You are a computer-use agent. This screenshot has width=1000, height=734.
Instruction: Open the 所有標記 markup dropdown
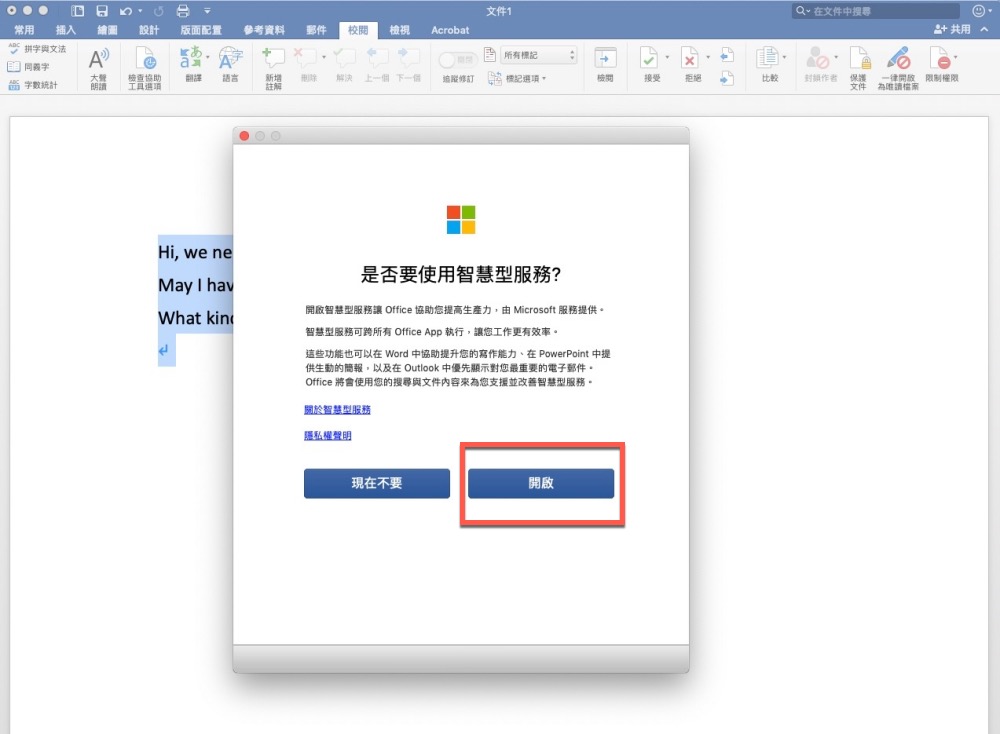[x=538, y=55]
